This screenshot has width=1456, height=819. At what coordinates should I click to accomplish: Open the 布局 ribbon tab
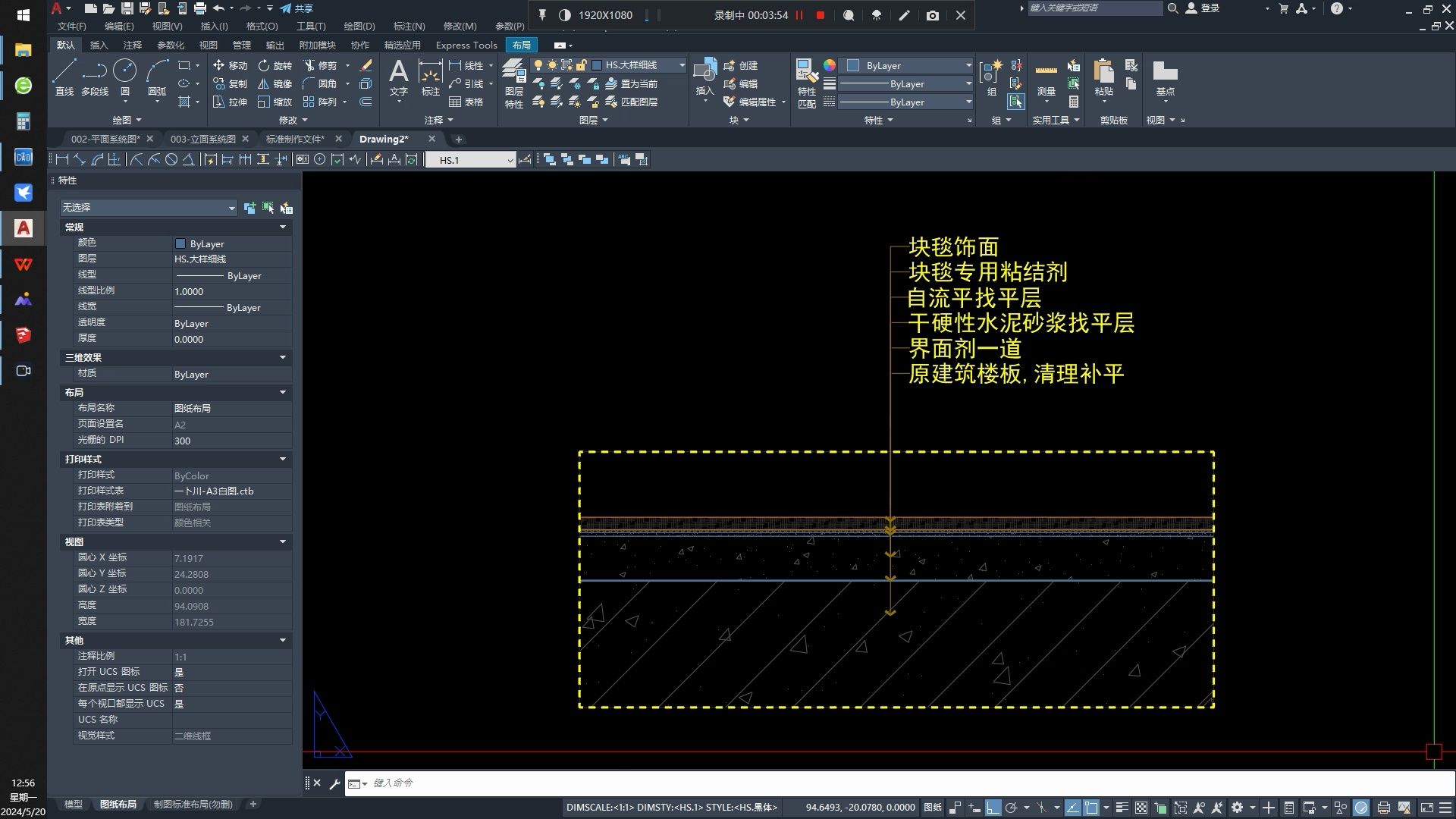[x=521, y=45]
